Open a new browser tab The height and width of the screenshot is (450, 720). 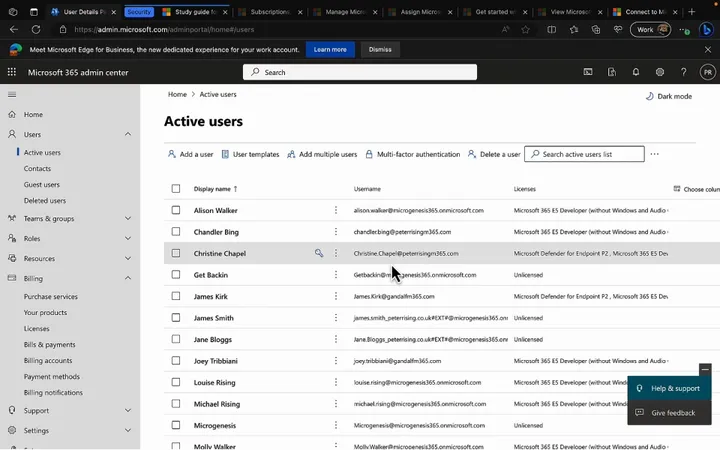(692, 12)
